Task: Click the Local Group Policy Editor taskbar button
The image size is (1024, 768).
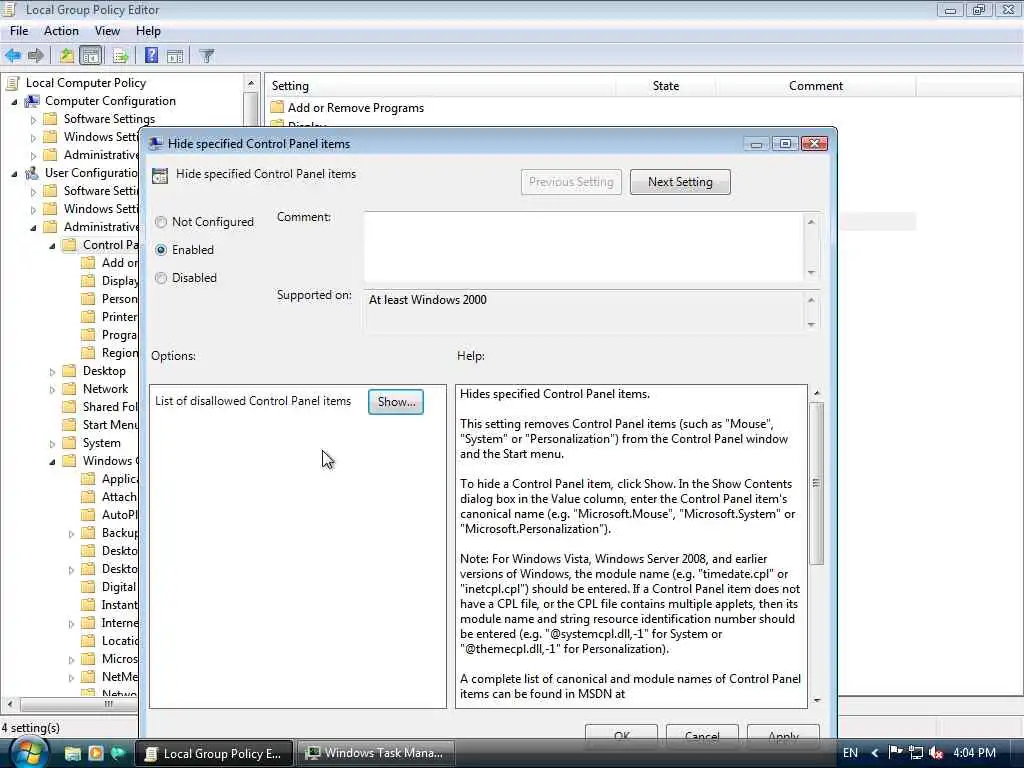Action: click(216, 754)
